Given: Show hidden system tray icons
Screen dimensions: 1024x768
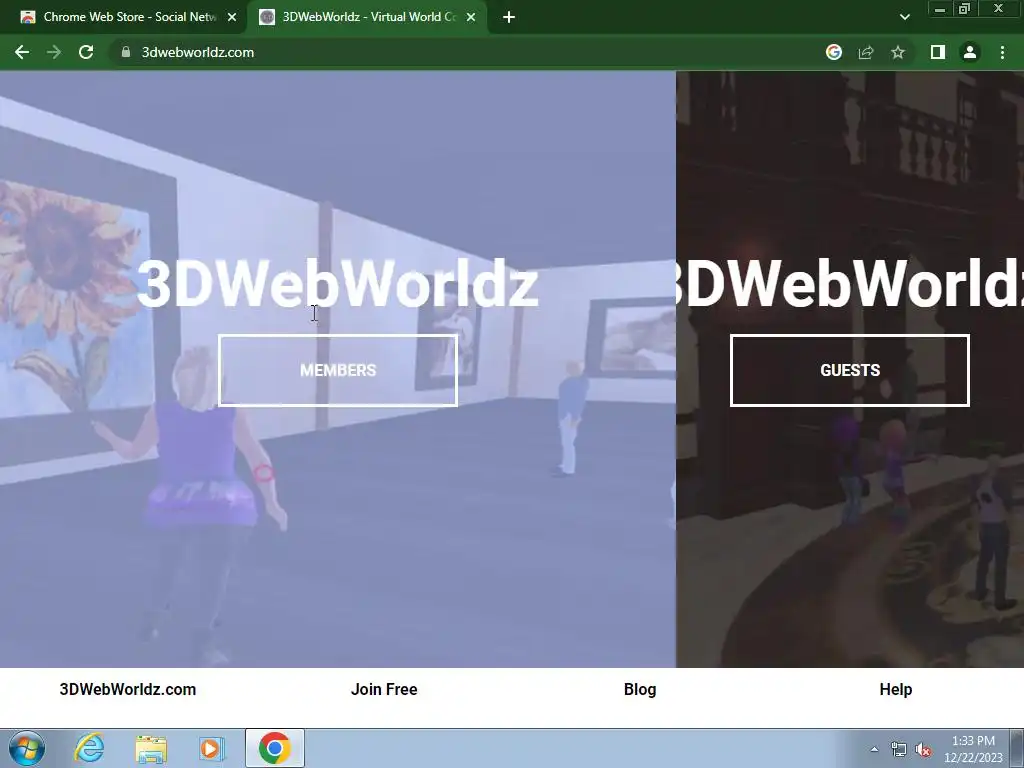Looking at the screenshot, I should tap(874, 749).
